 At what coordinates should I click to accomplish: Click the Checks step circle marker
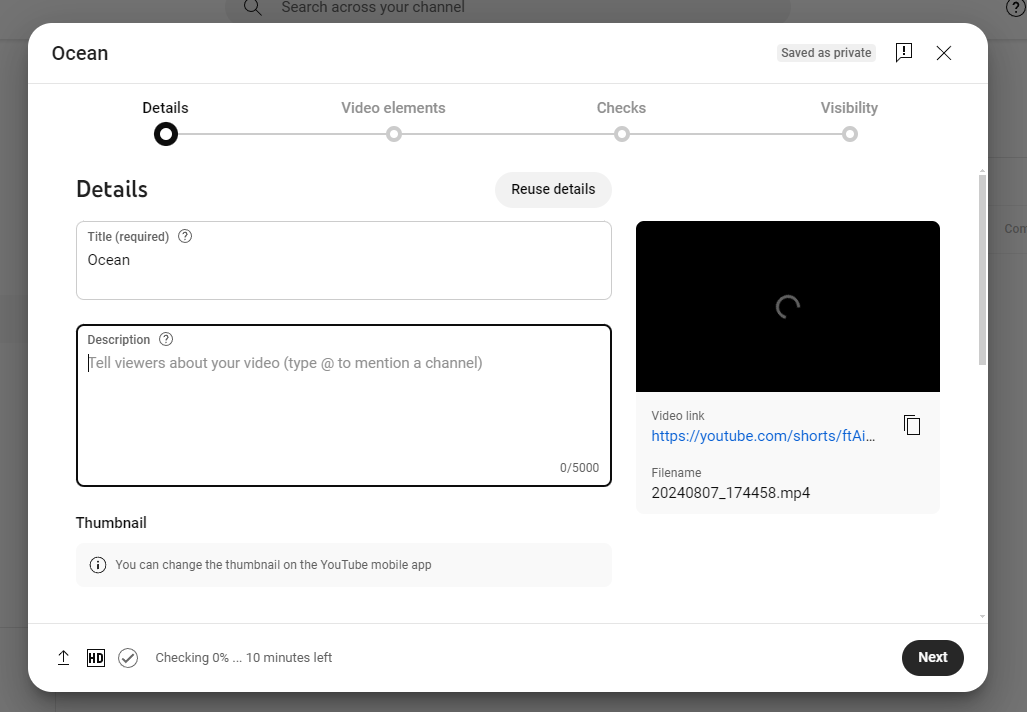[622, 134]
